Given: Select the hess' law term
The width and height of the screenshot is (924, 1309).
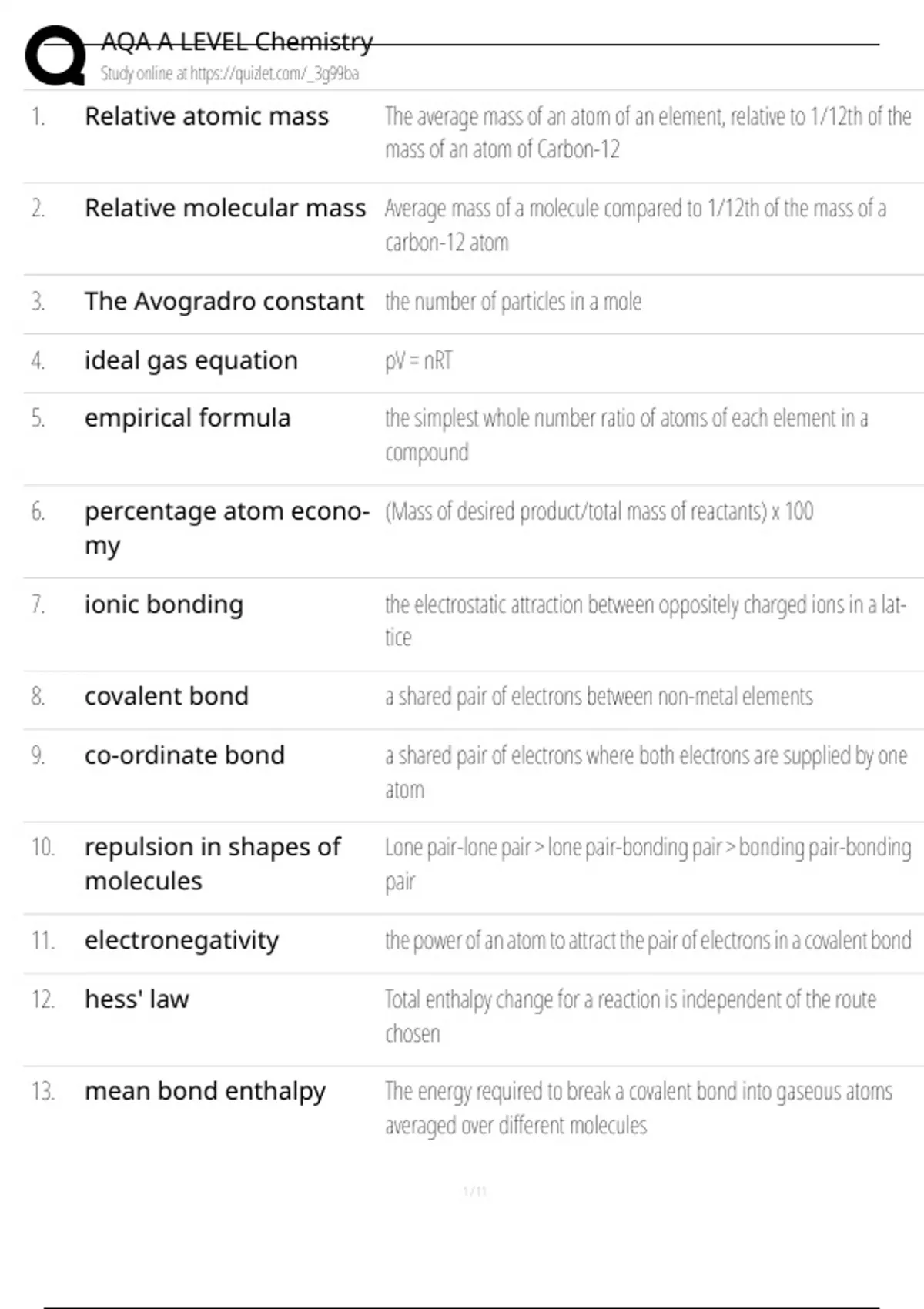Looking at the screenshot, I should click(136, 999).
